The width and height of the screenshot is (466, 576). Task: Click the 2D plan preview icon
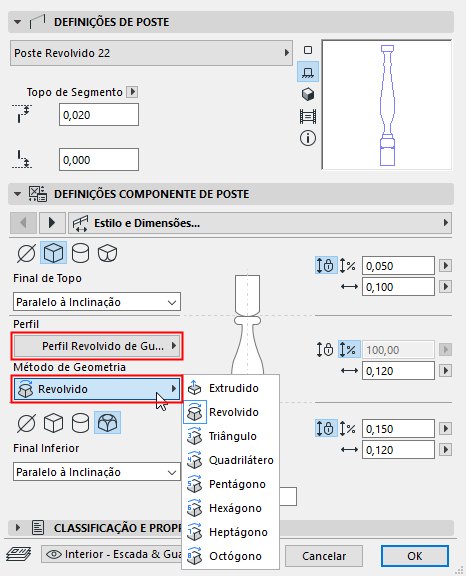(308, 50)
